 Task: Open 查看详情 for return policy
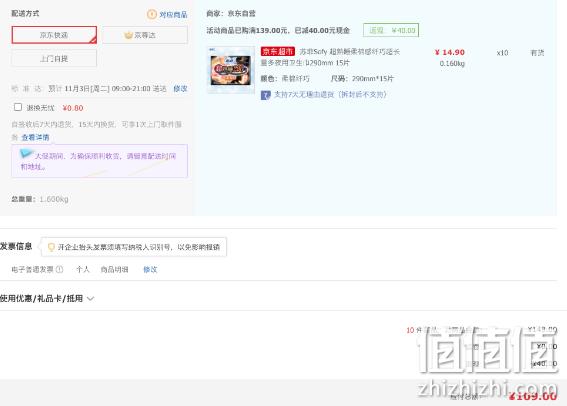(35, 137)
